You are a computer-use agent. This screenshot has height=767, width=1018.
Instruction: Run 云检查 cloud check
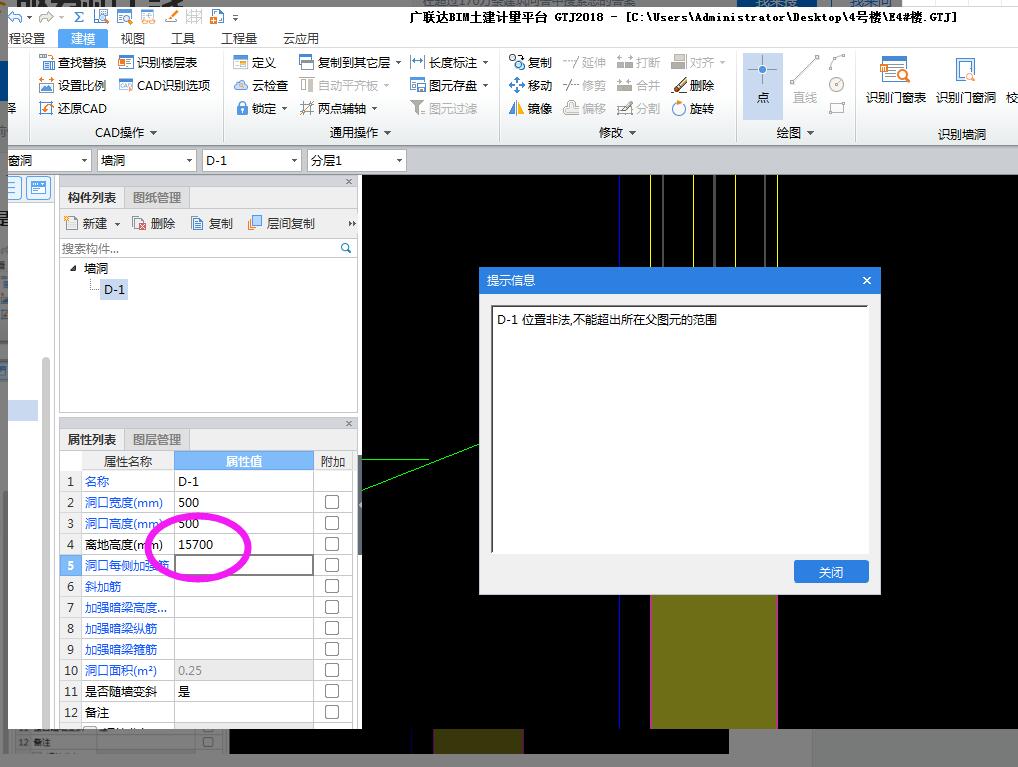[261, 85]
